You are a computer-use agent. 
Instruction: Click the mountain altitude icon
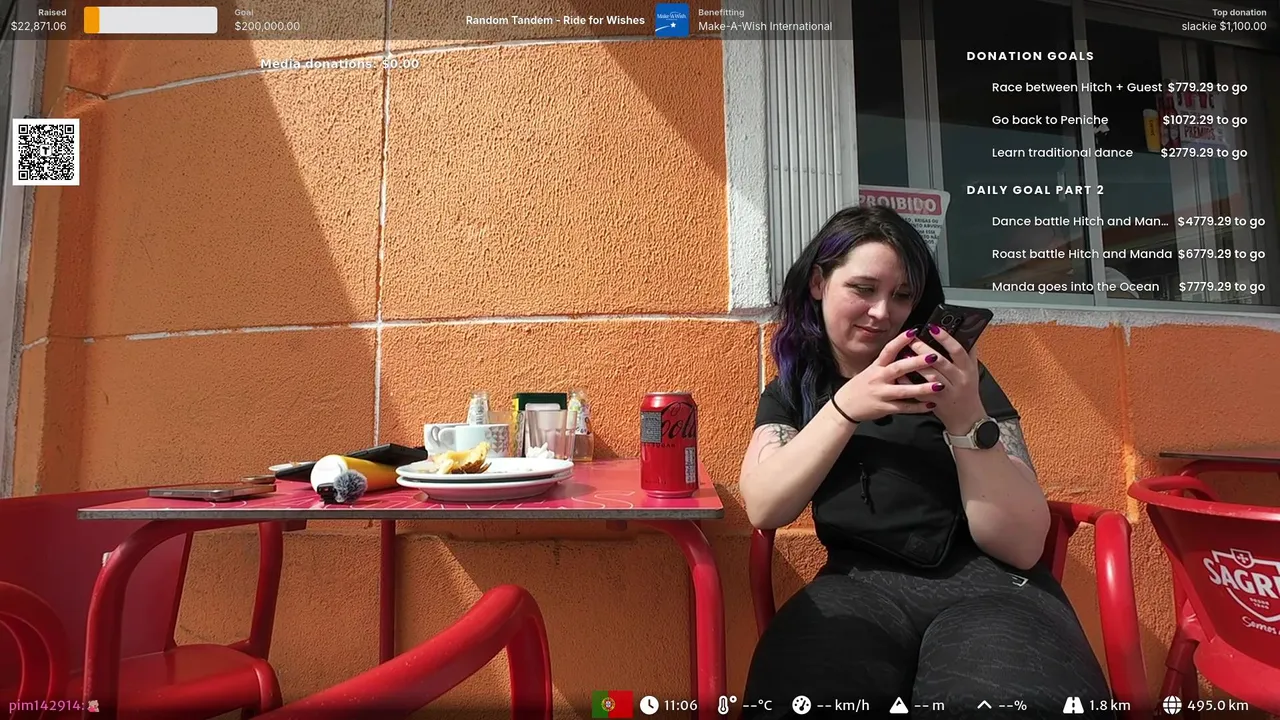898,705
